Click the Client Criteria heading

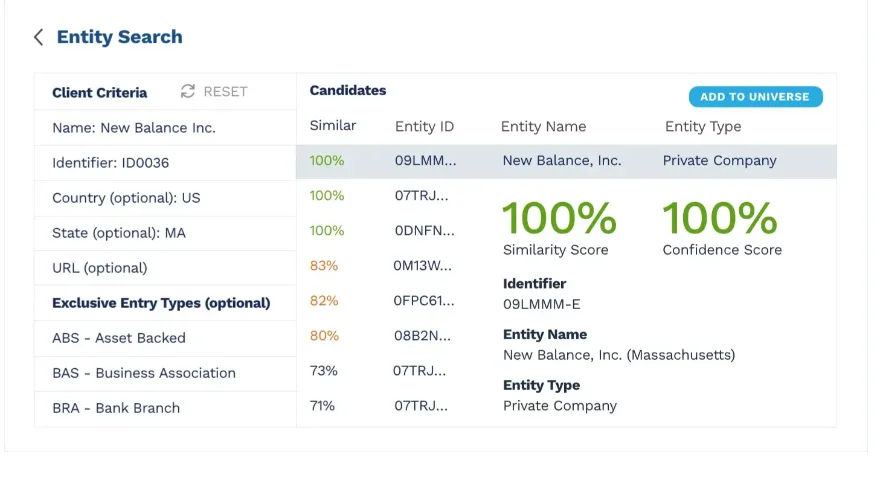[99, 93]
